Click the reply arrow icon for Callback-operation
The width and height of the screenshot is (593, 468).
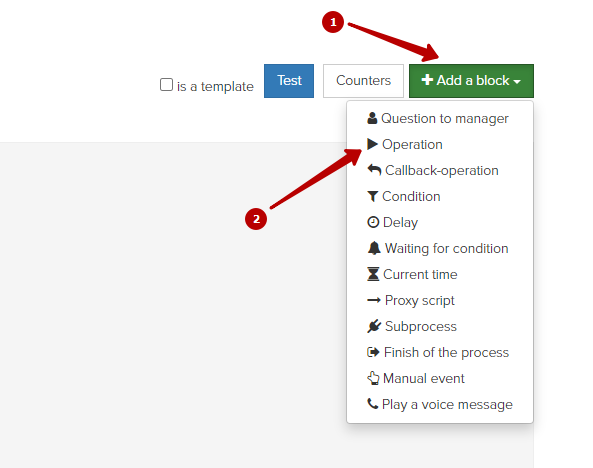(374, 170)
